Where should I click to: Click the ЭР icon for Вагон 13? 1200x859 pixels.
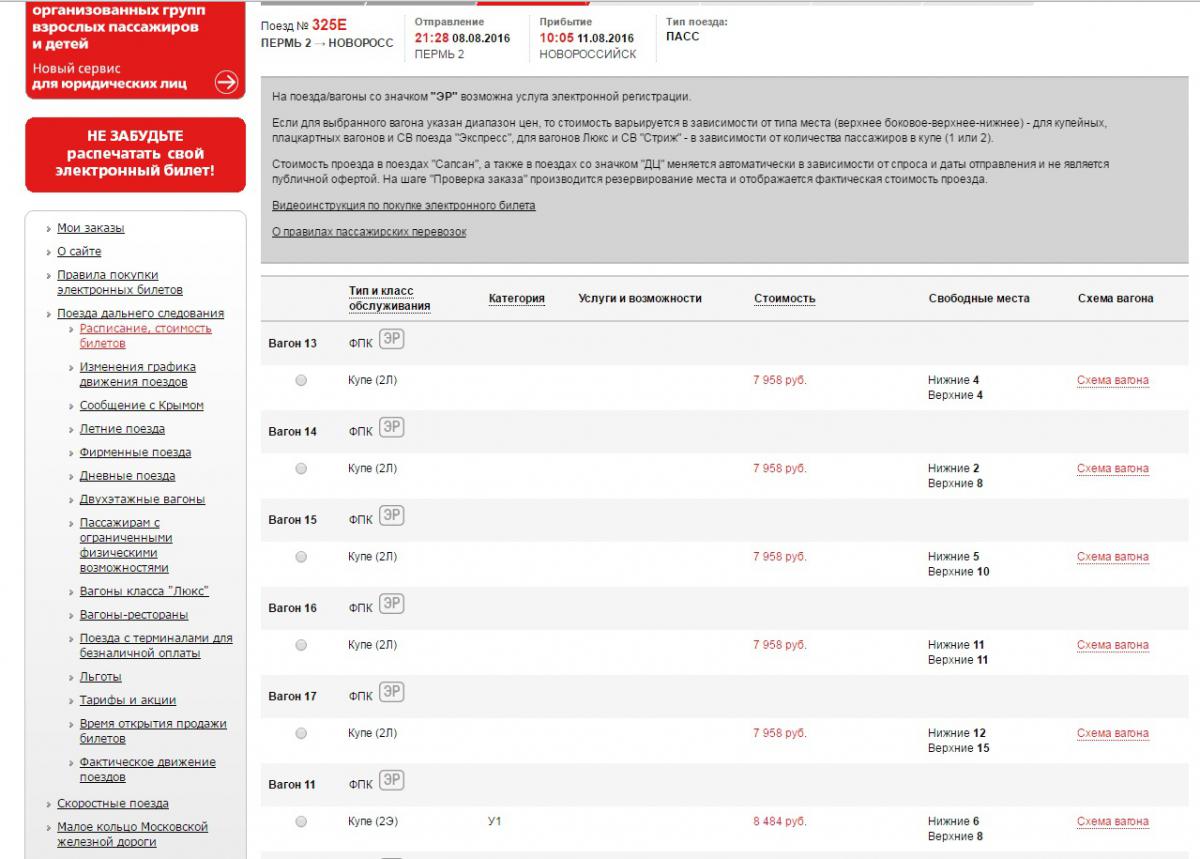(x=392, y=341)
